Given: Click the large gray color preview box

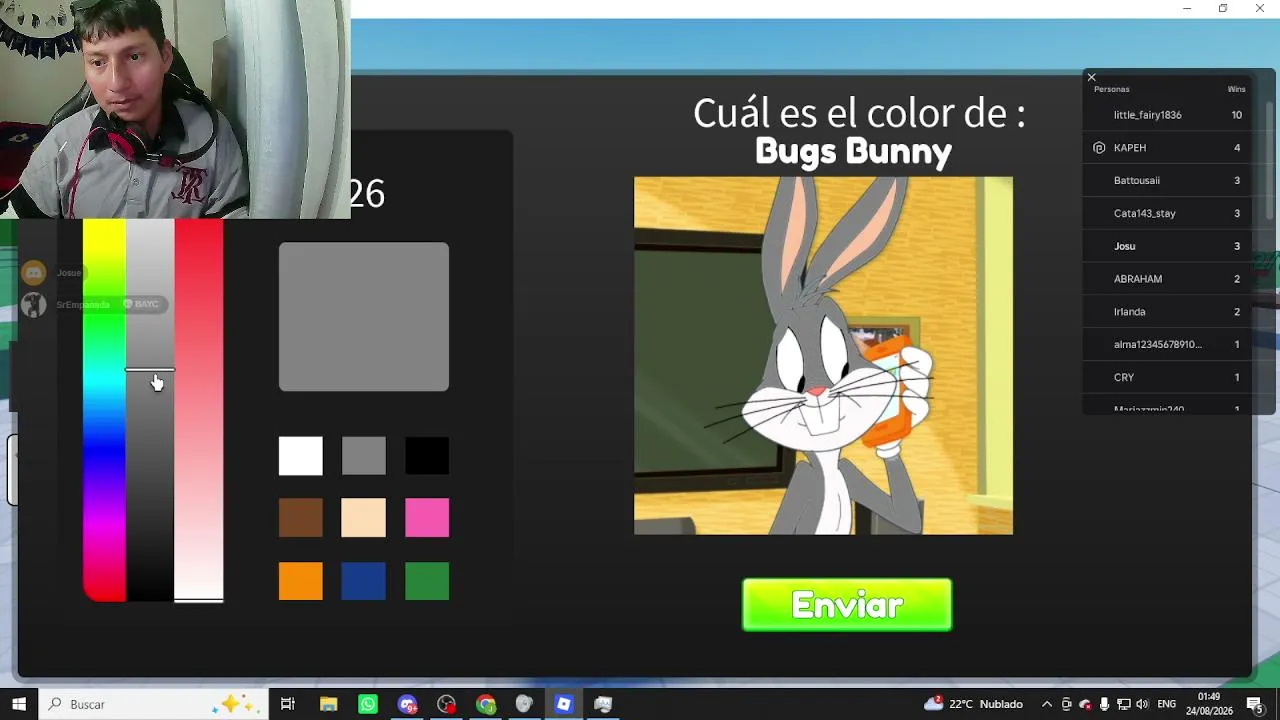Looking at the screenshot, I should 364,317.
